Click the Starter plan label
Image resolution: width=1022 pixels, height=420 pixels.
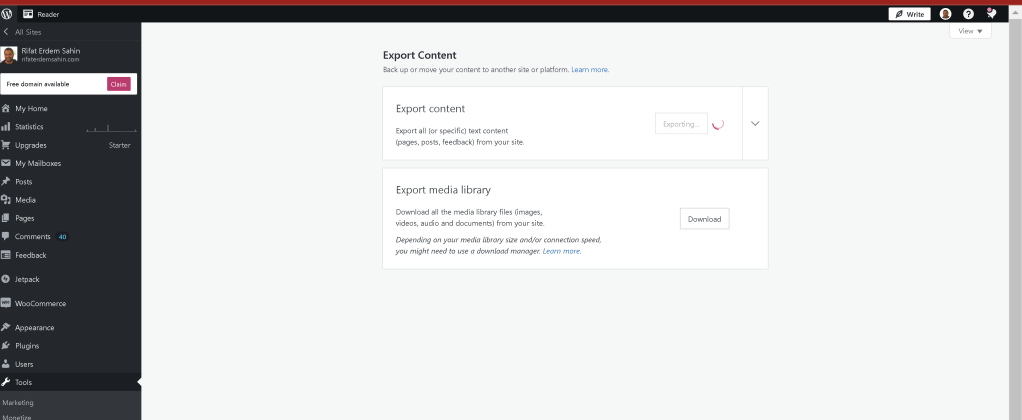119,145
